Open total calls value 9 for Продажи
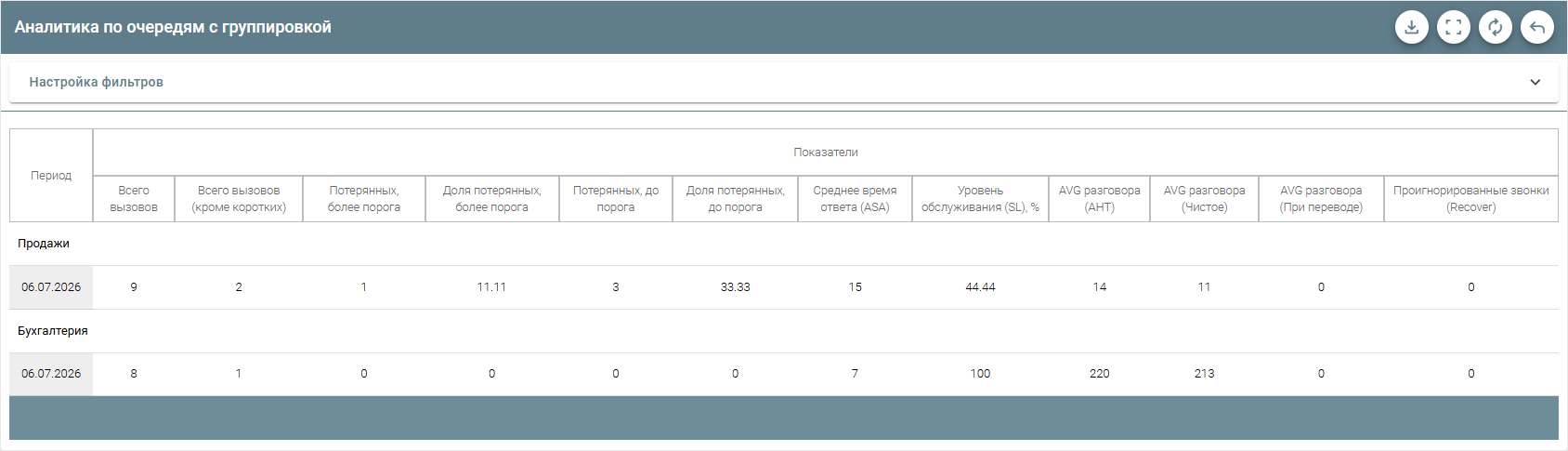The height and width of the screenshot is (451, 1568). 134,287
